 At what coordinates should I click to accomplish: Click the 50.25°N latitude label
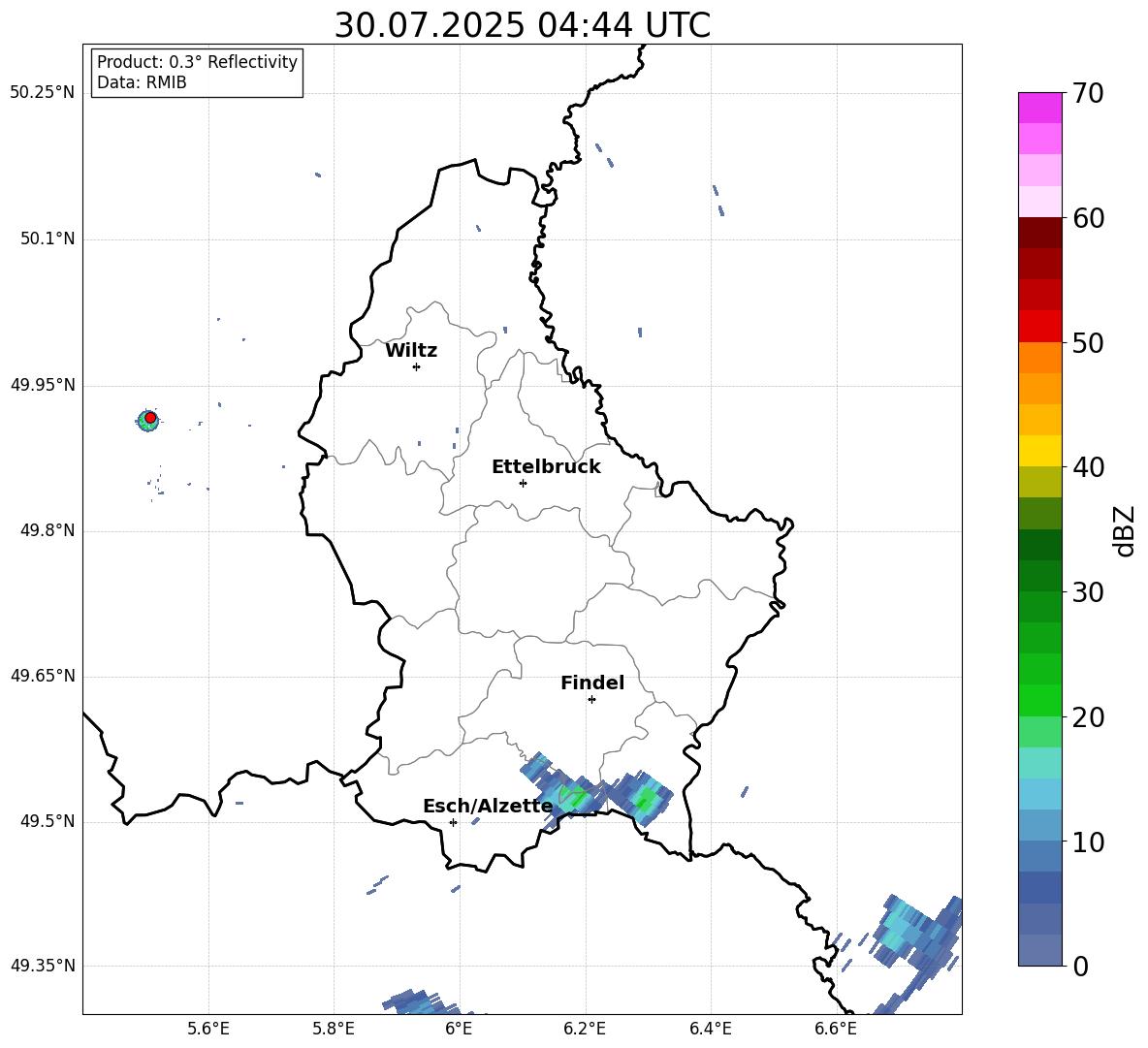43,93
